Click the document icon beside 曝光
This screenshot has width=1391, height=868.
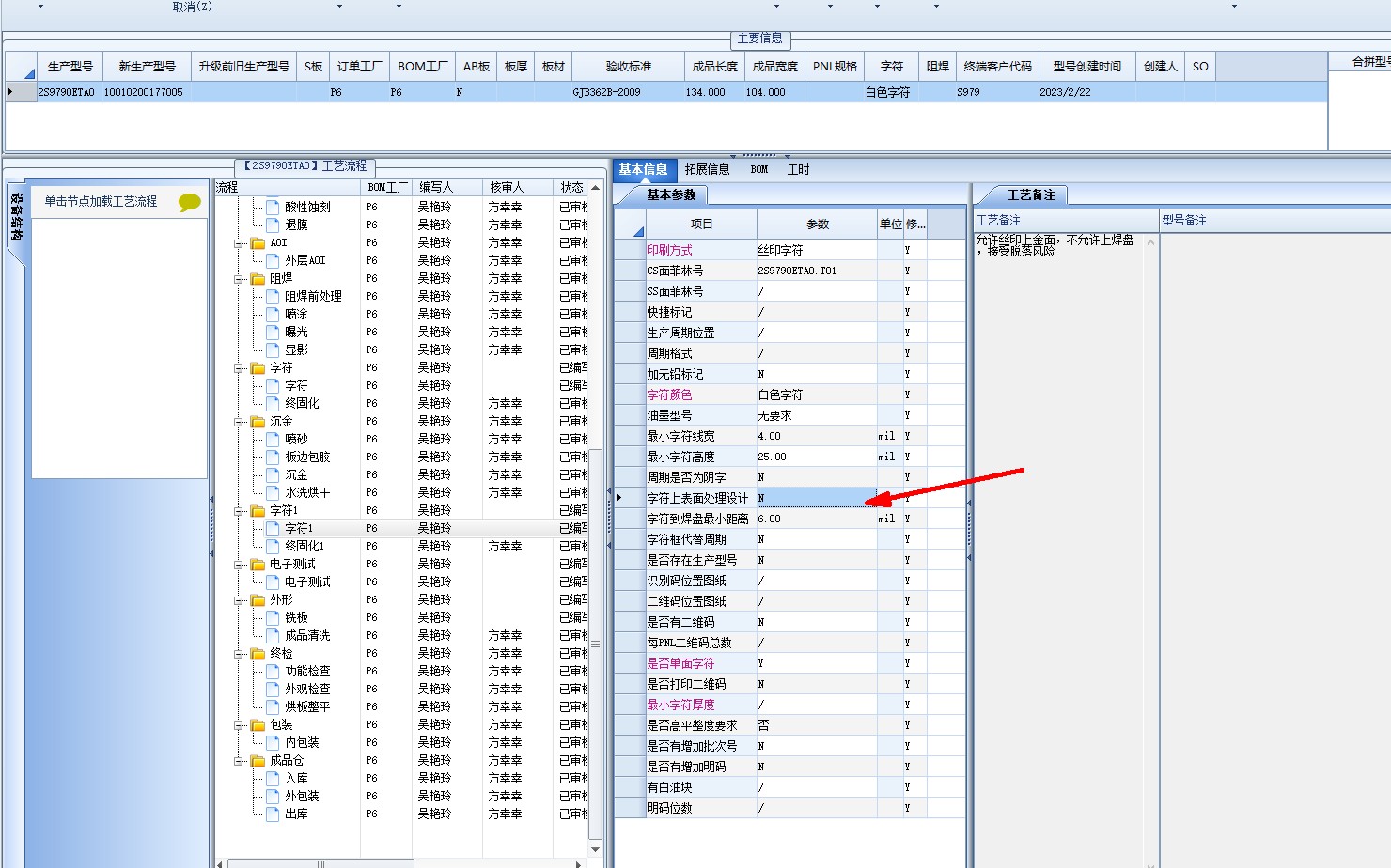(273, 332)
